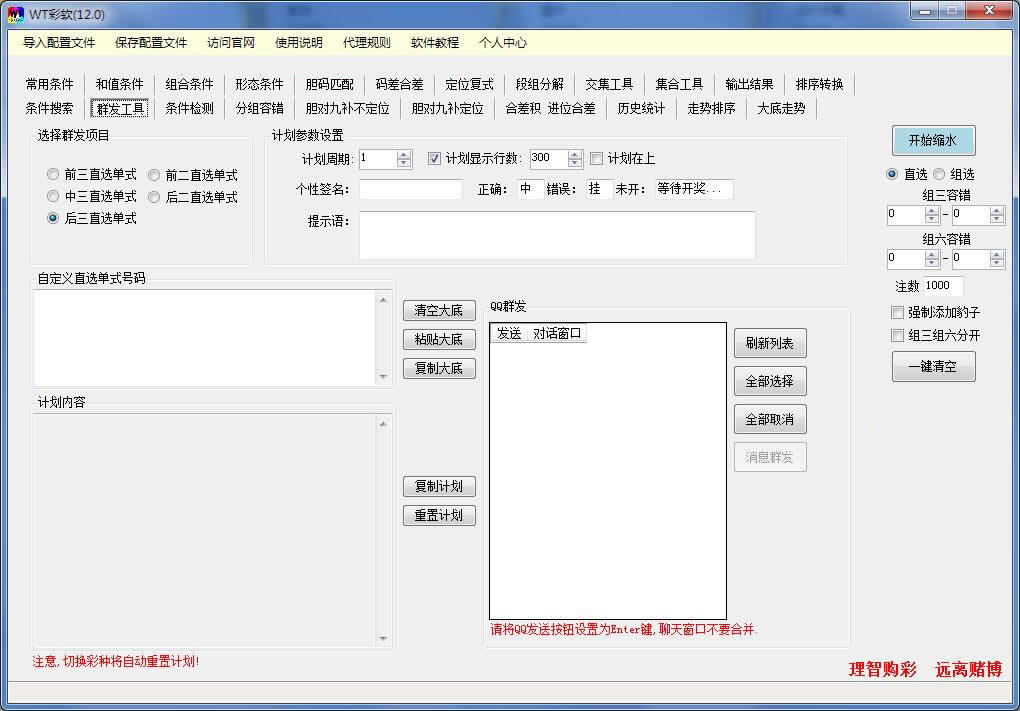点击全部选择按钮
The height and width of the screenshot is (711, 1020).
pyautogui.click(x=769, y=381)
